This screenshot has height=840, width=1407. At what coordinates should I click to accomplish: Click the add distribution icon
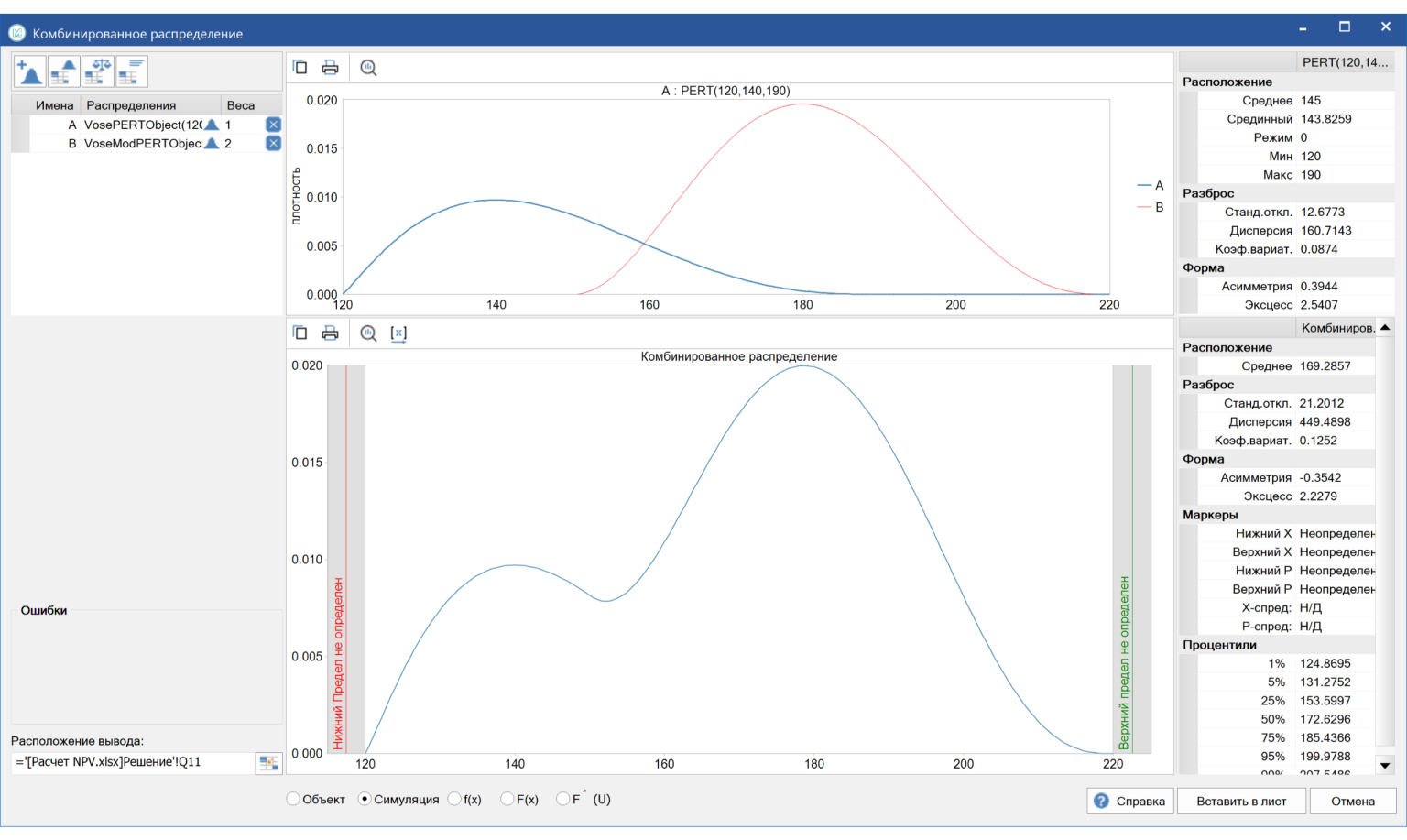point(29,71)
